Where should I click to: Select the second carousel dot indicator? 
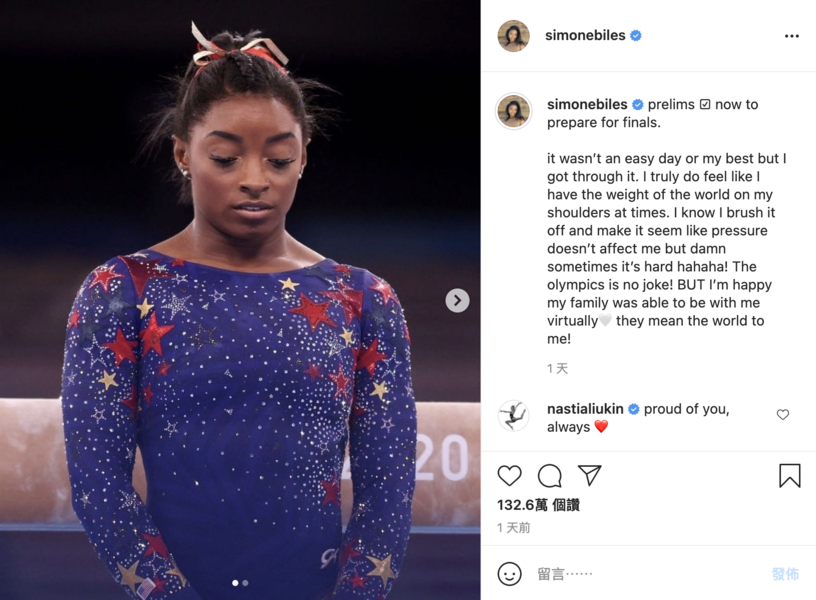[x=246, y=583]
